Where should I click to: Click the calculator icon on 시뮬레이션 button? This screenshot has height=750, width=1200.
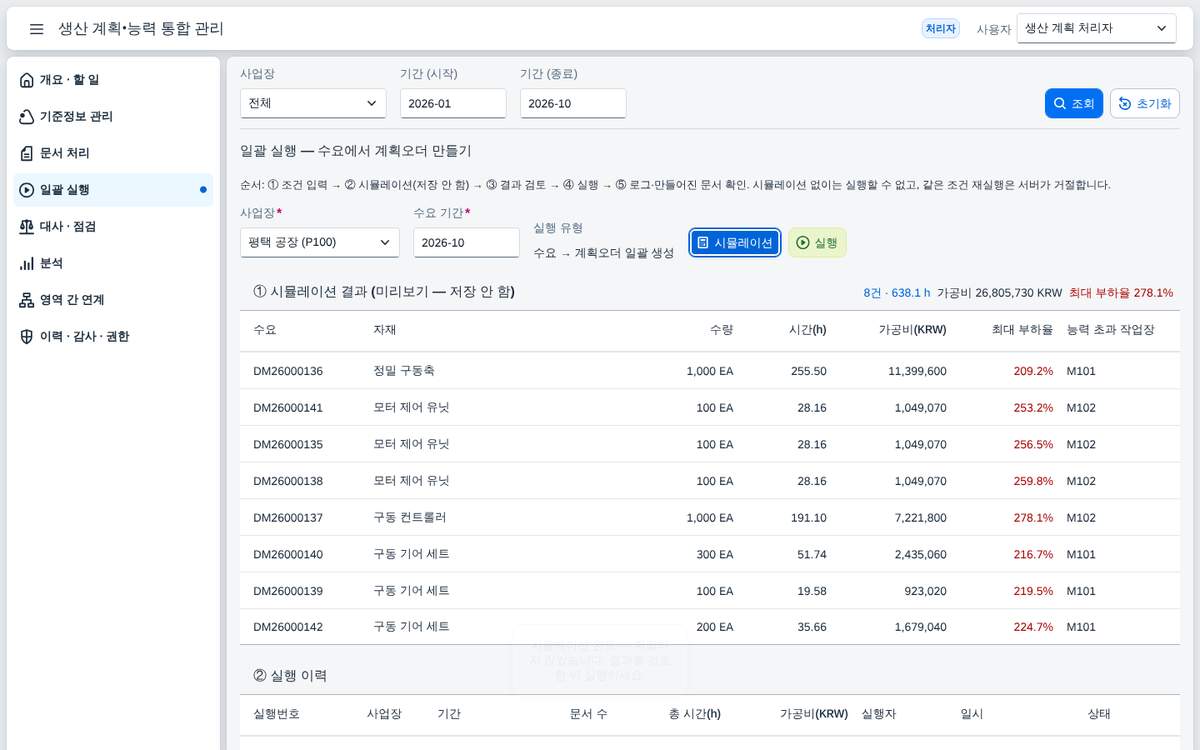point(703,243)
